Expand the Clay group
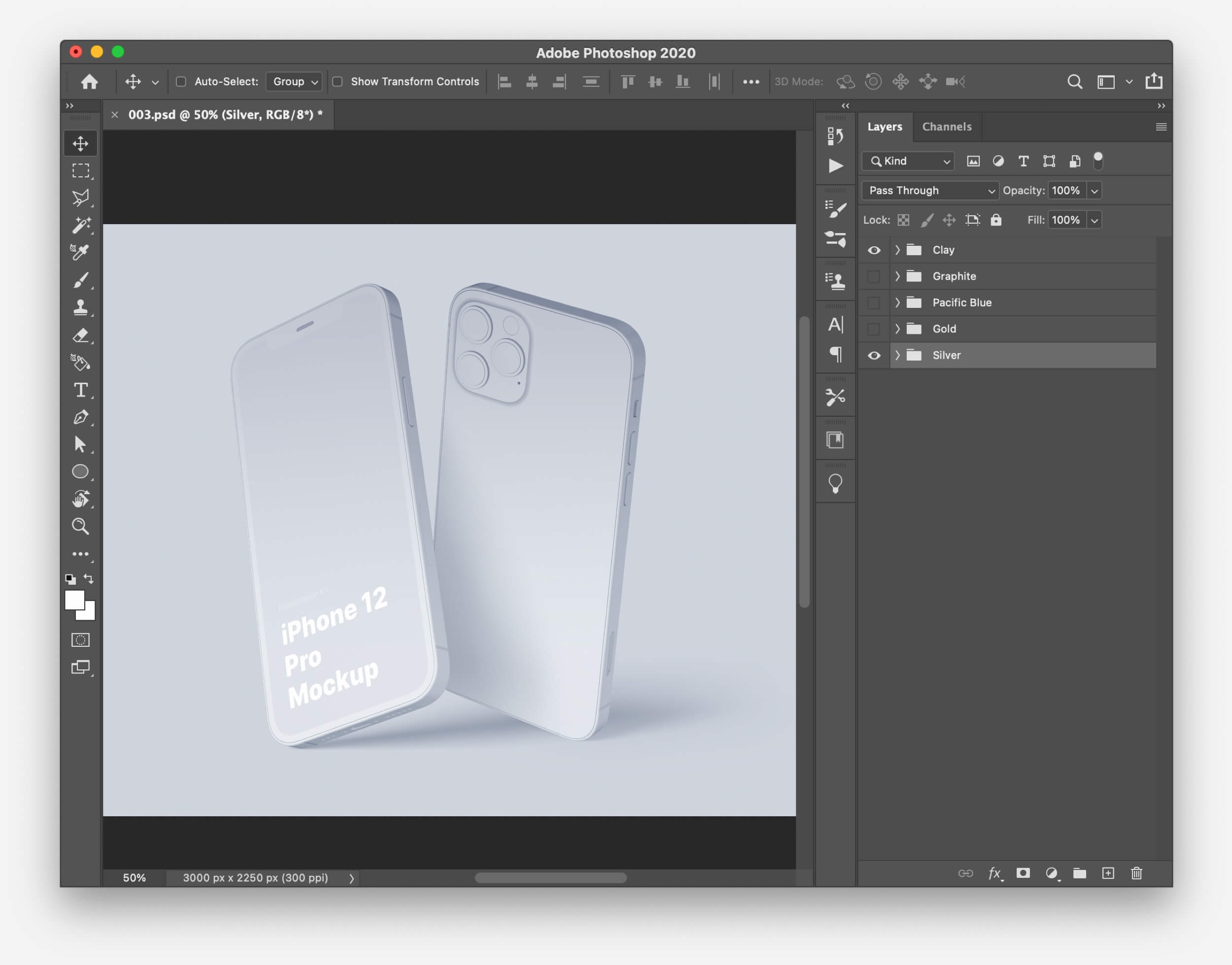 [x=897, y=250]
